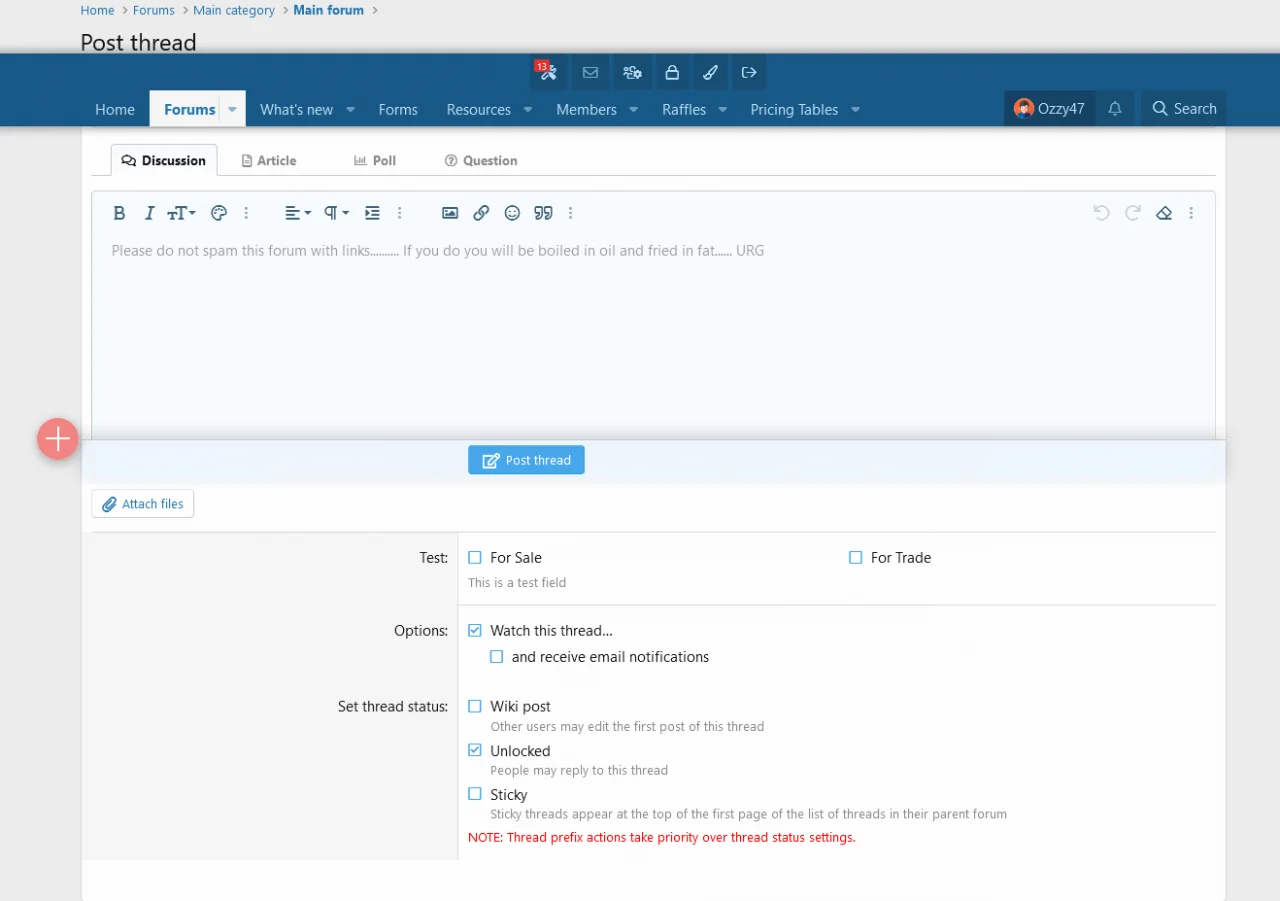1280x901 pixels.
Task: Click the eraser remove formatting icon
Action: coord(1163,213)
